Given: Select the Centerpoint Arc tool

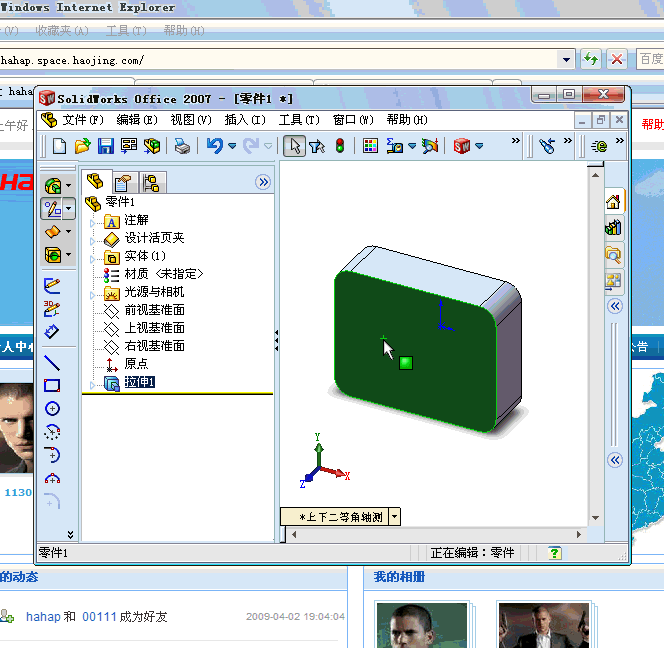Looking at the screenshot, I should [x=52, y=432].
